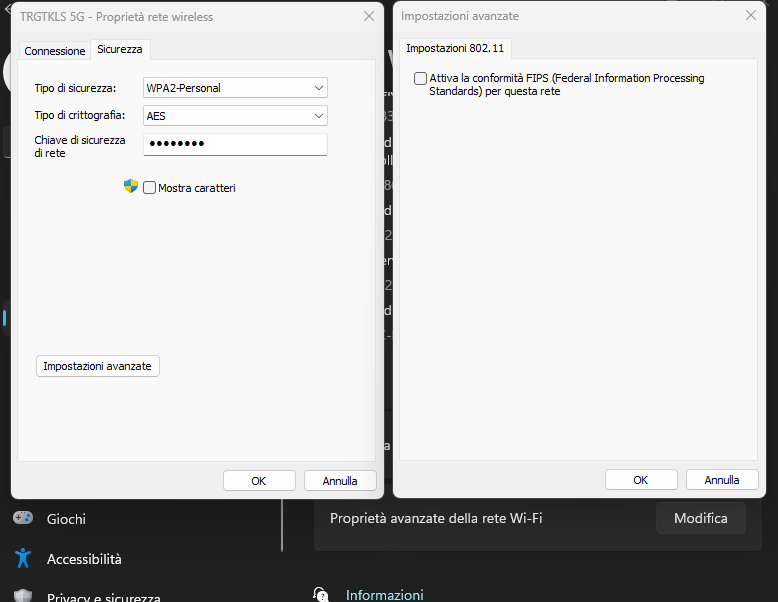
Task: Select the Sicurezza tab
Action: pos(120,49)
